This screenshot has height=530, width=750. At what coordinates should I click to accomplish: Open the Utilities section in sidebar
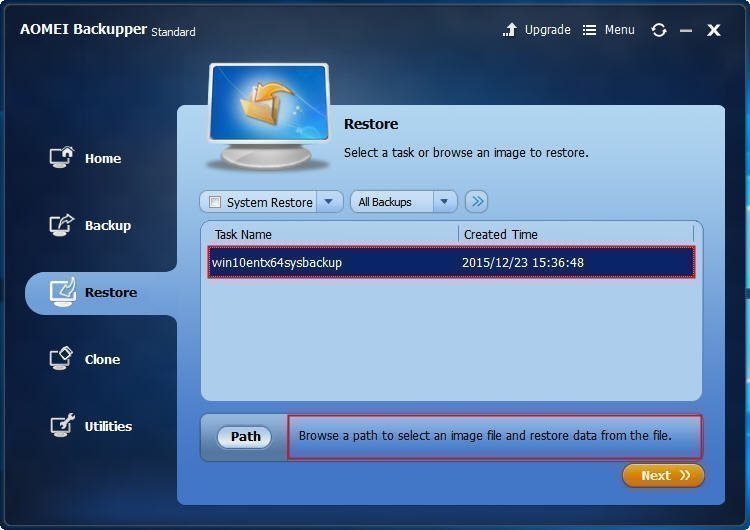tap(91, 426)
